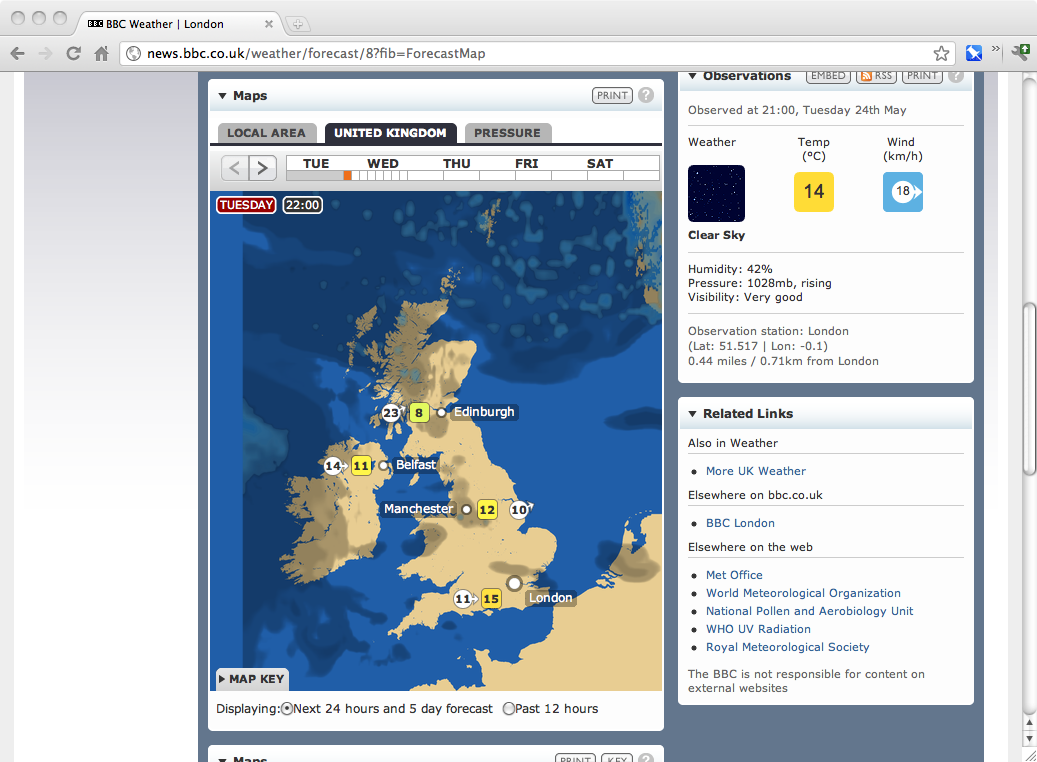Bookmark this page with star icon
Image resolution: width=1037 pixels, height=762 pixels.
(941, 54)
